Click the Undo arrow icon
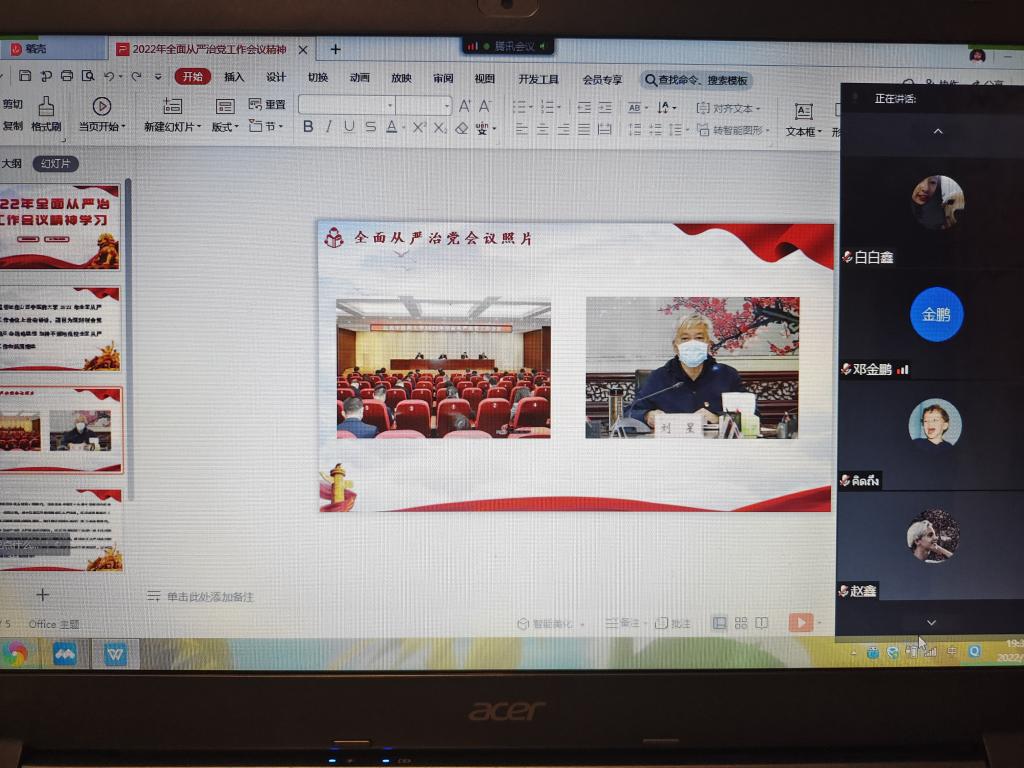The height and width of the screenshot is (768, 1024). pos(109,76)
